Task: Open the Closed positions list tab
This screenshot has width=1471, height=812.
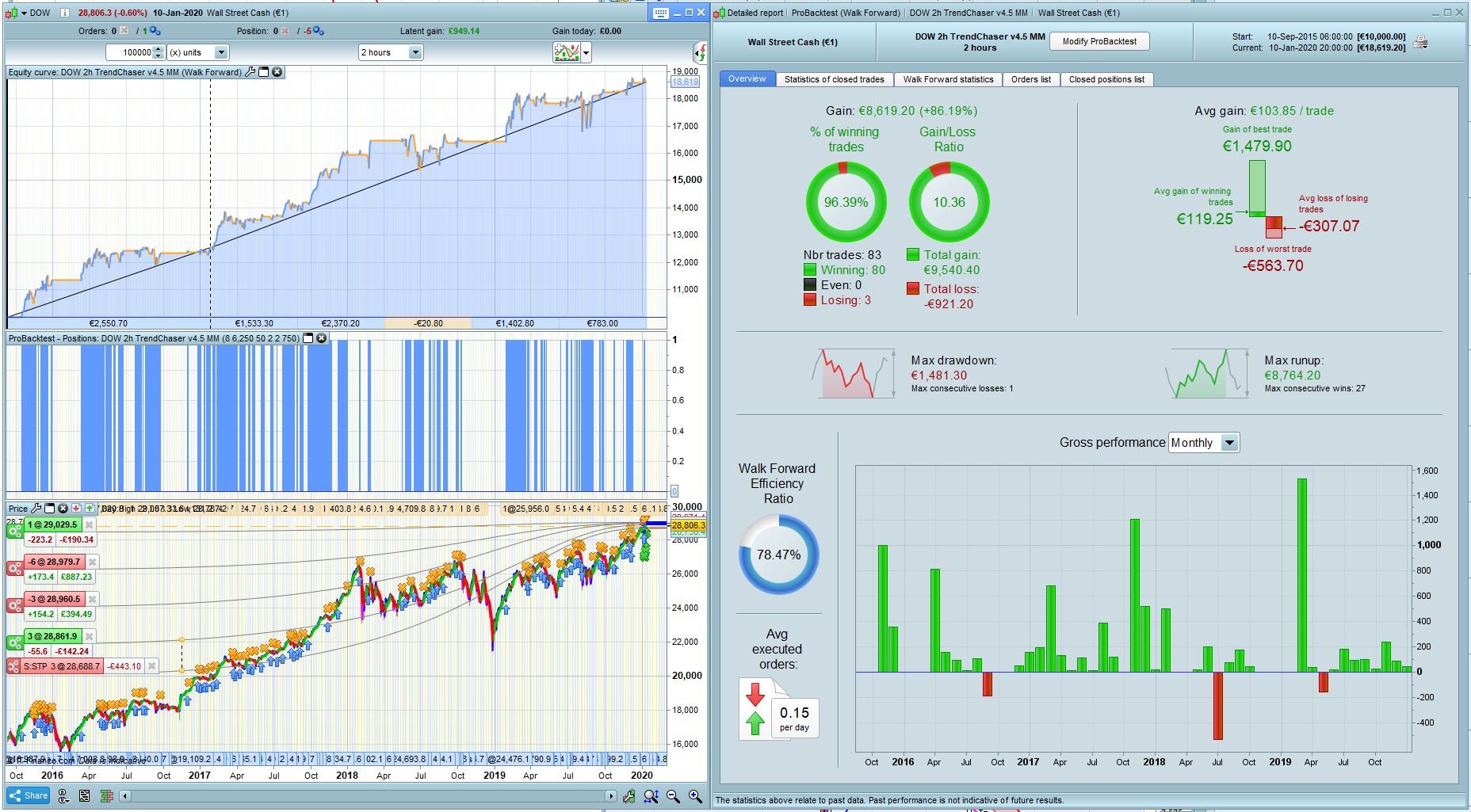Action: tap(1106, 79)
